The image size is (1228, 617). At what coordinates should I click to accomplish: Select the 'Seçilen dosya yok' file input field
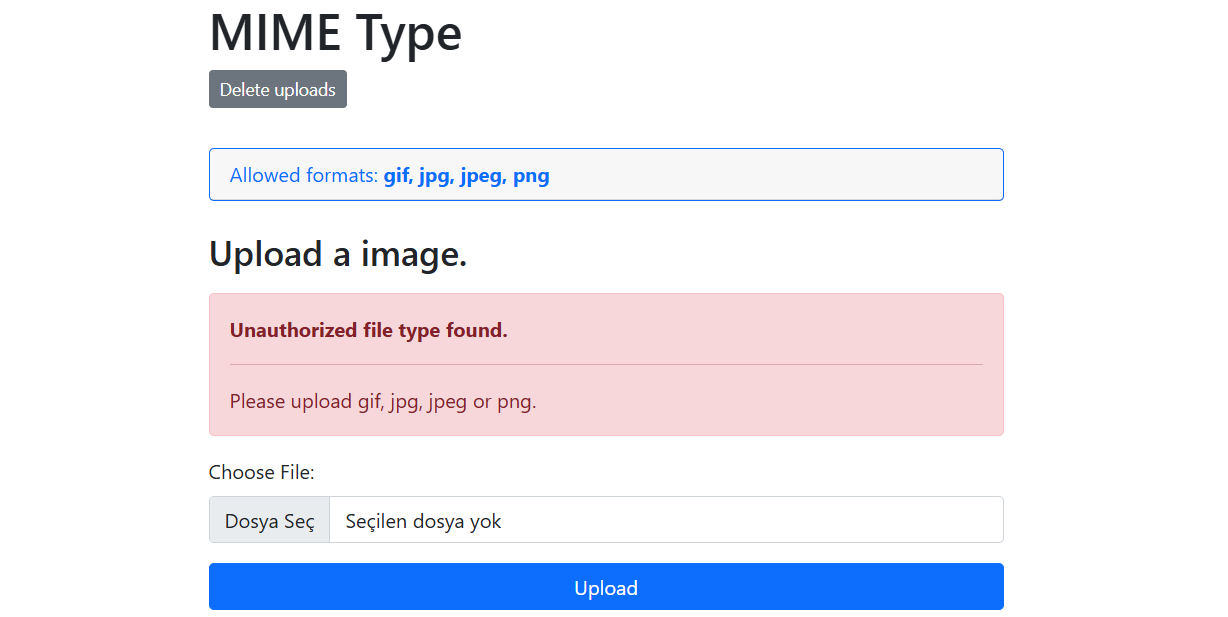pos(606,520)
